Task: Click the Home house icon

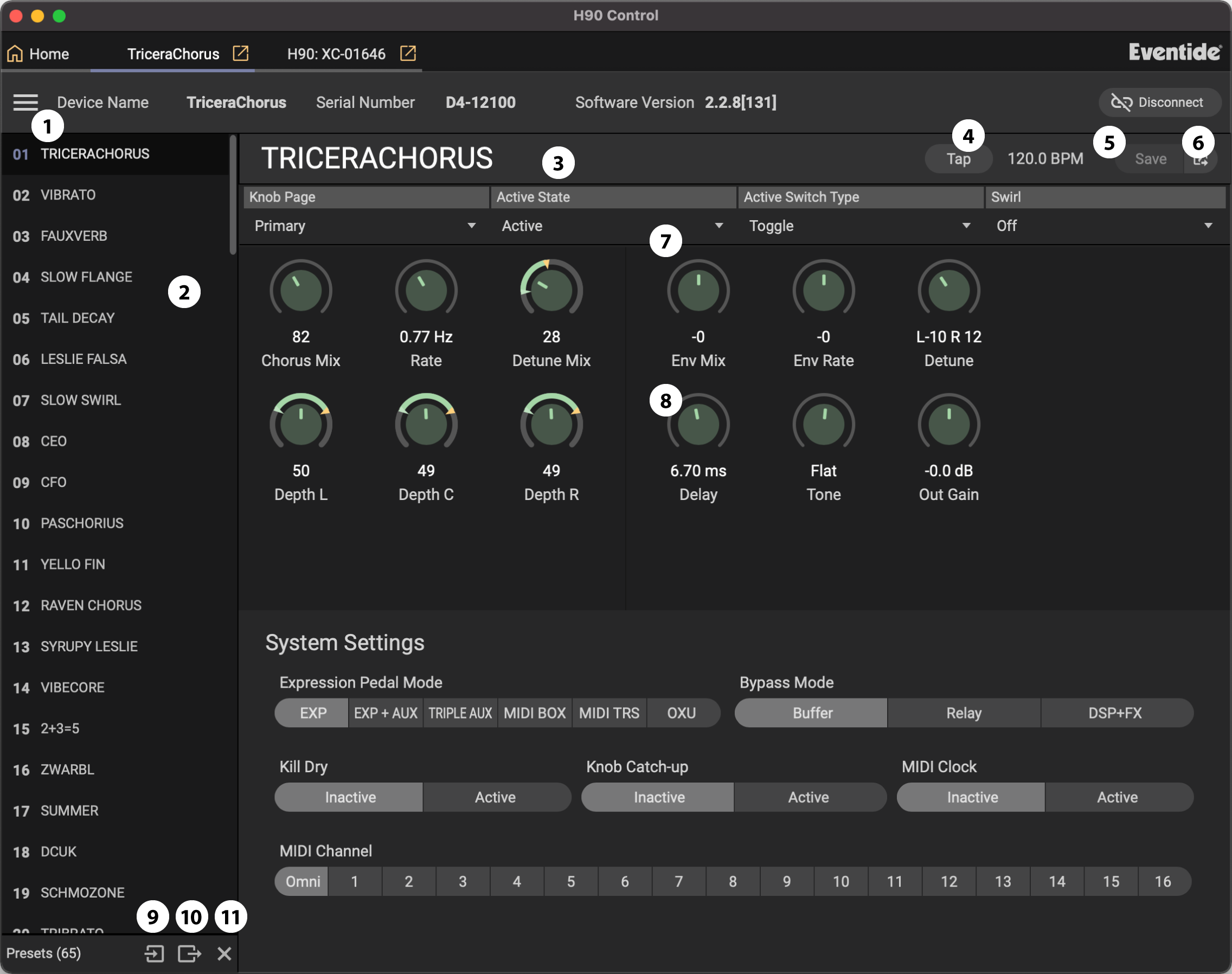Action: [15, 54]
